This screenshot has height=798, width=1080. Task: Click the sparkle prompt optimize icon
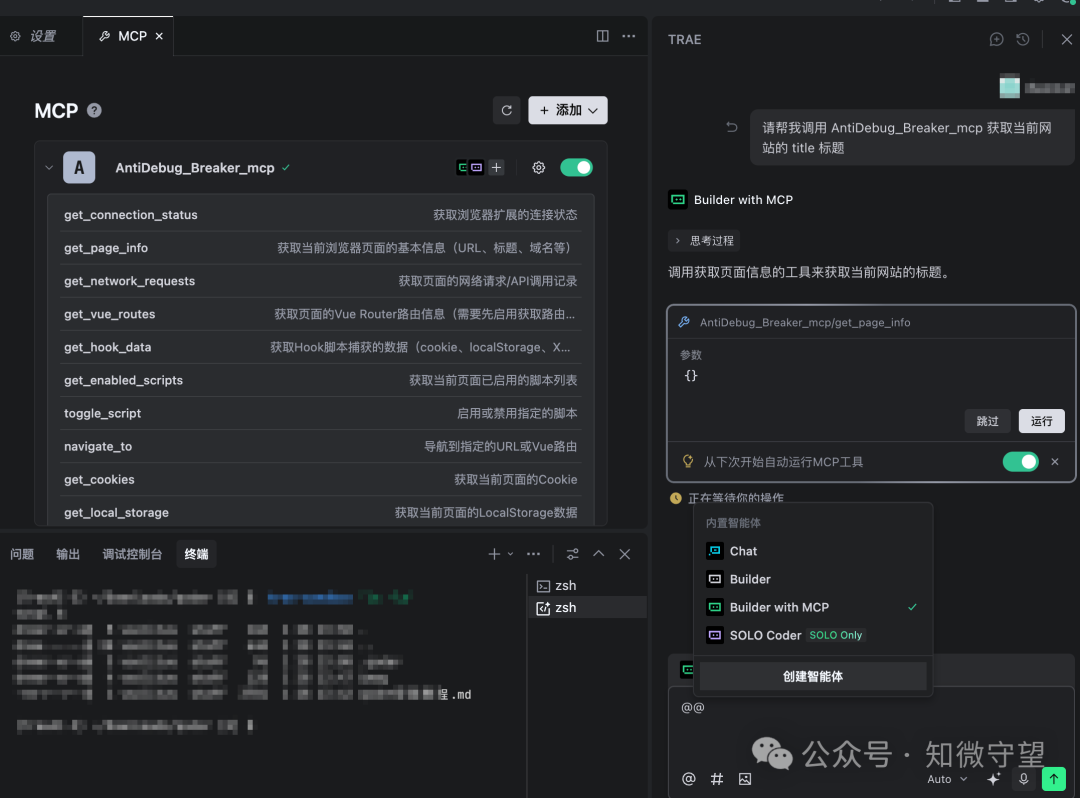tap(993, 779)
